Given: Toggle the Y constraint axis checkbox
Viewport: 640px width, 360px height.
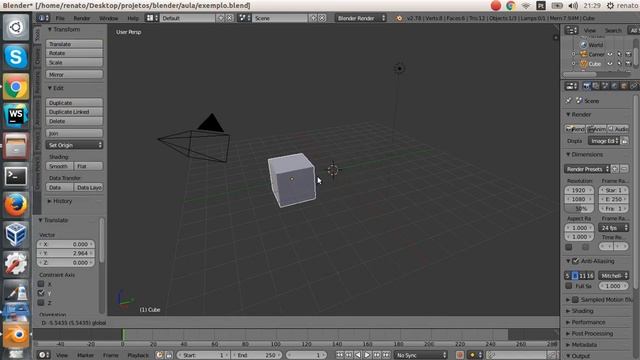Looking at the screenshot, I should click(41, 293).
